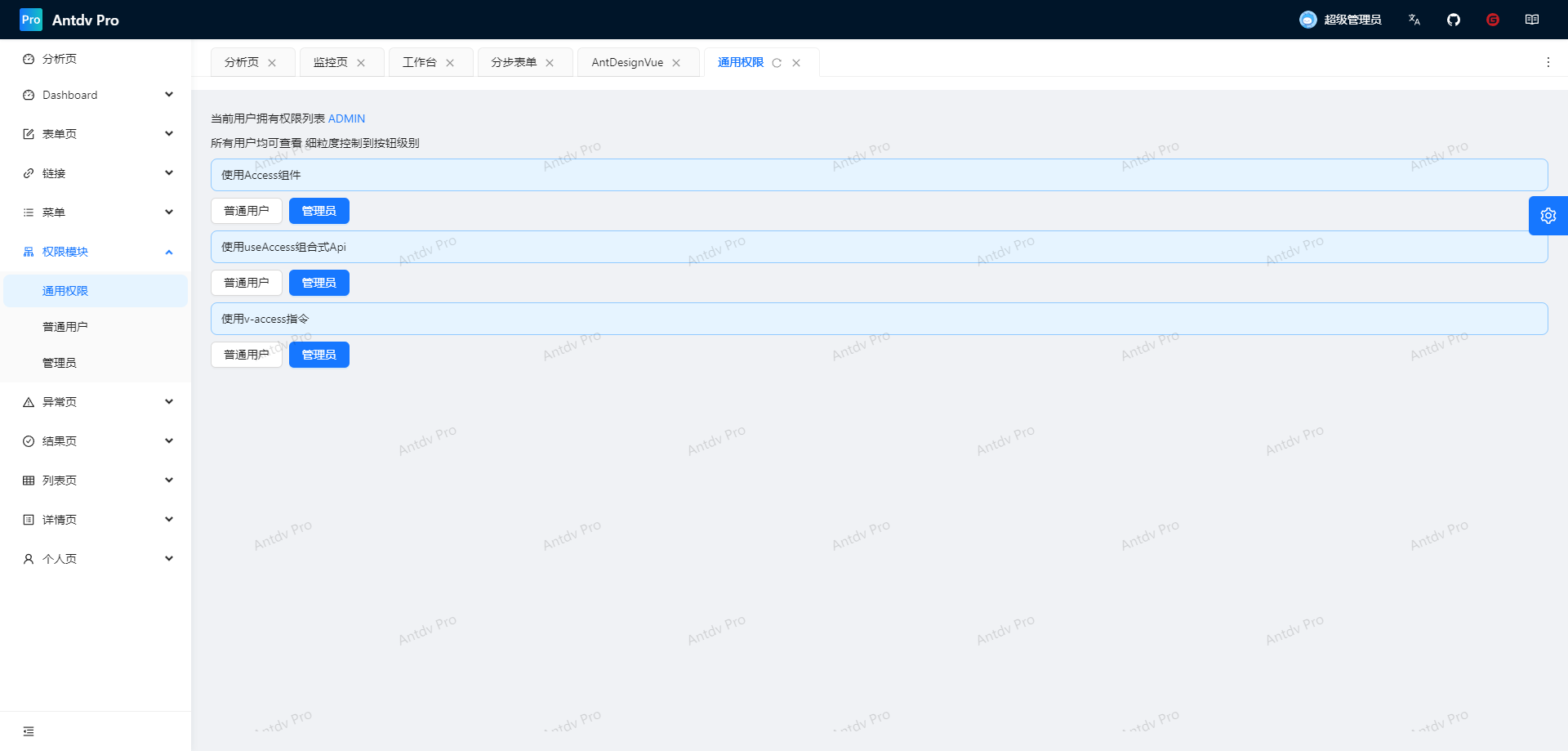Open the 超级管理员 user avatar menu
The image size is (1568, 751).
(1340, 20)
